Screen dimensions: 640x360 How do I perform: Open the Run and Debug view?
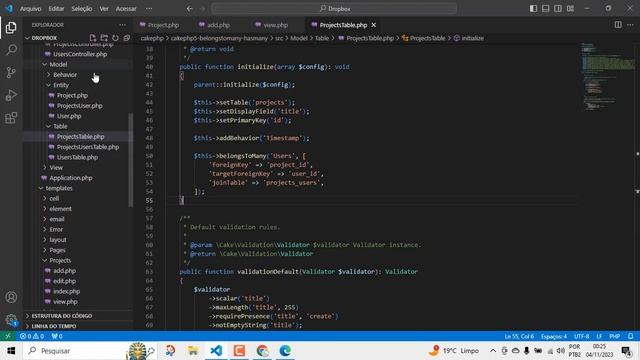pyautogui.click(x=11, y=95)
